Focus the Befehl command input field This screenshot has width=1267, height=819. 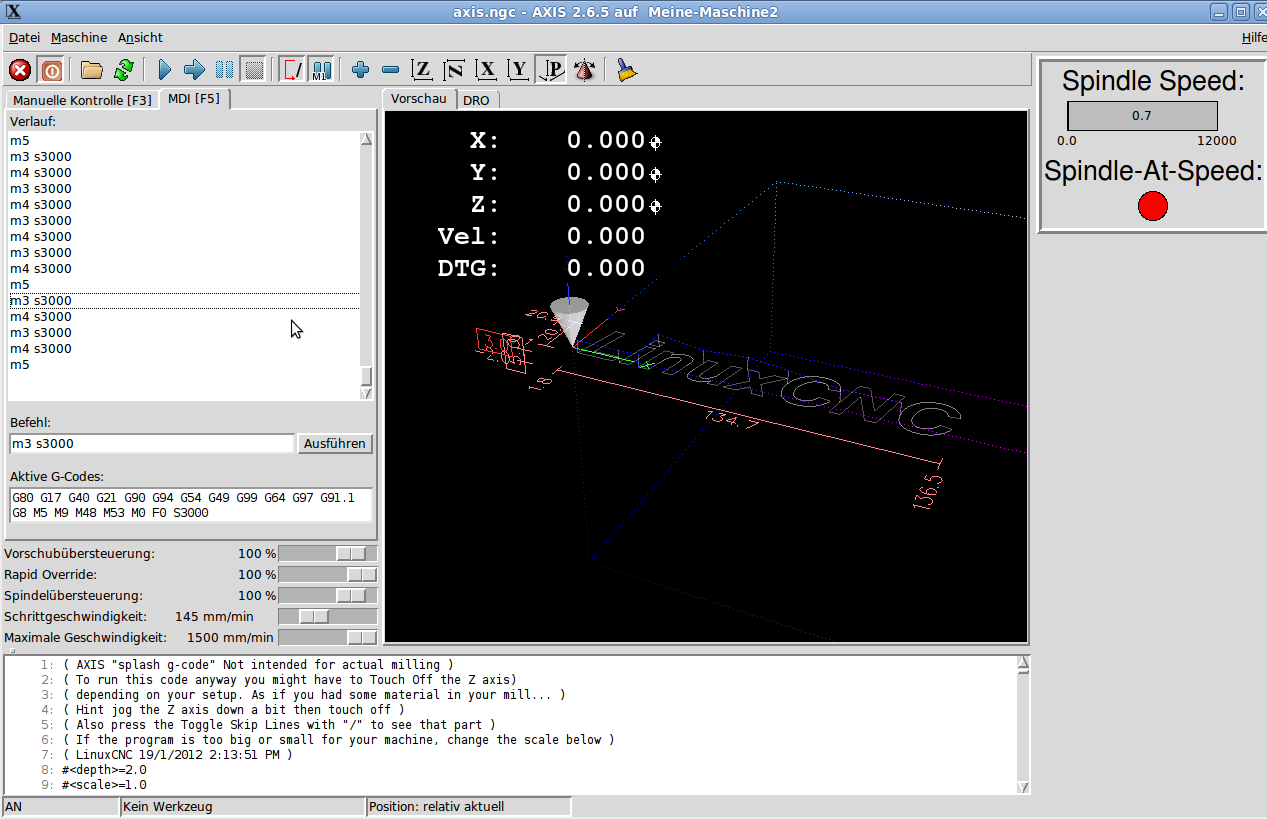click(x=152, y=443)
